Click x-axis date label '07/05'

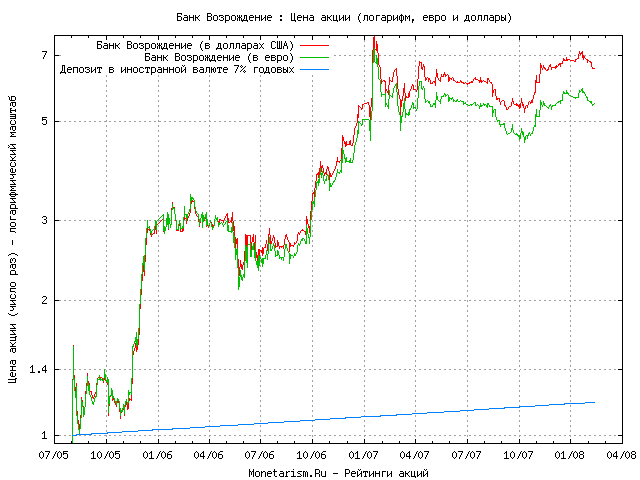click(54, 455)
